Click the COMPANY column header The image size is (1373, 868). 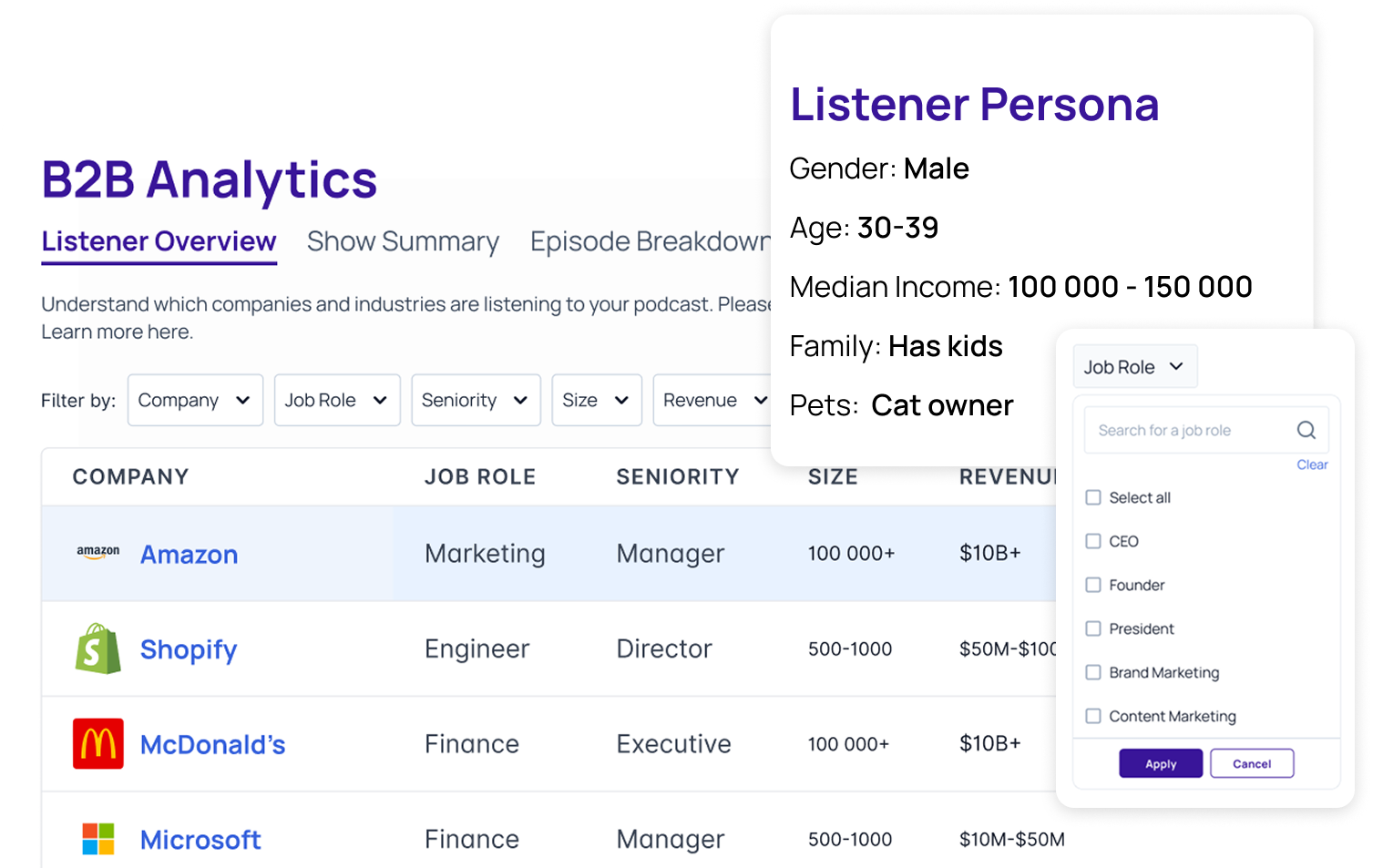[130, 476]
